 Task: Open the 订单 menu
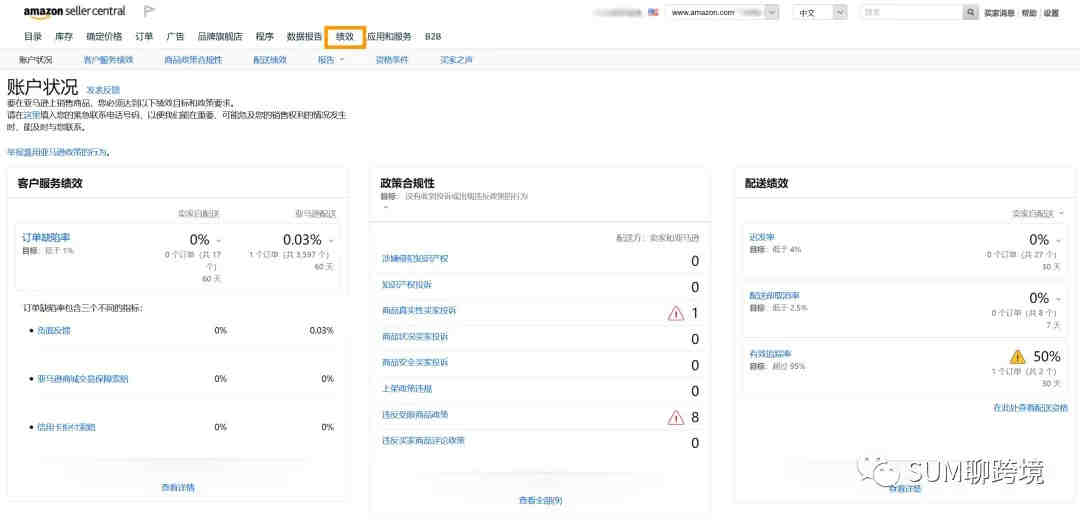(145, 37)
